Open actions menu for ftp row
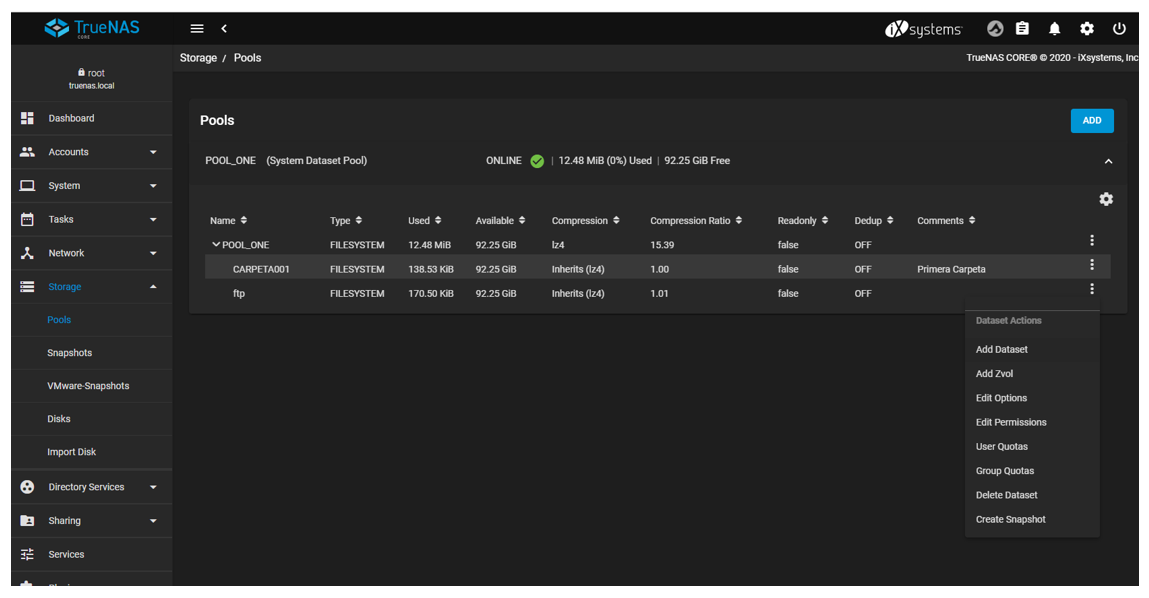The image size is (1149, 598). pos(1092,289)
